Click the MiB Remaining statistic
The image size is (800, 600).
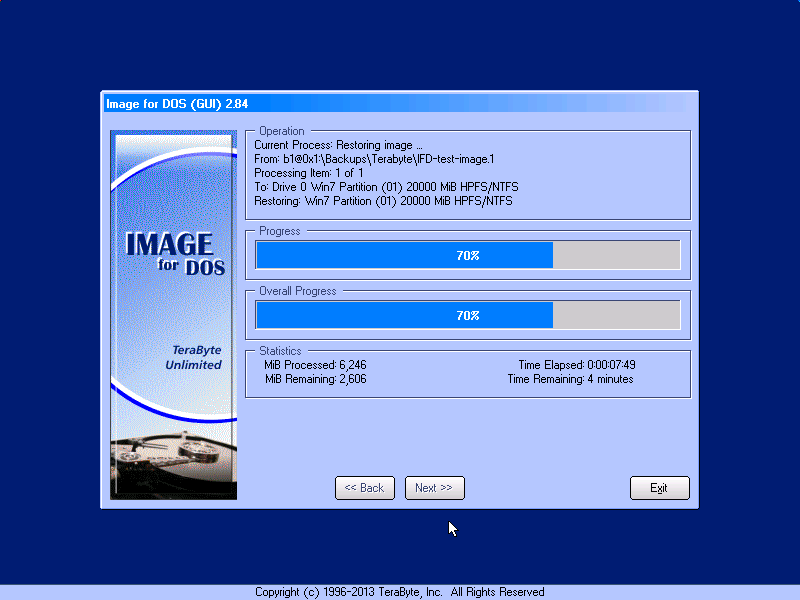tap(315, 379)
